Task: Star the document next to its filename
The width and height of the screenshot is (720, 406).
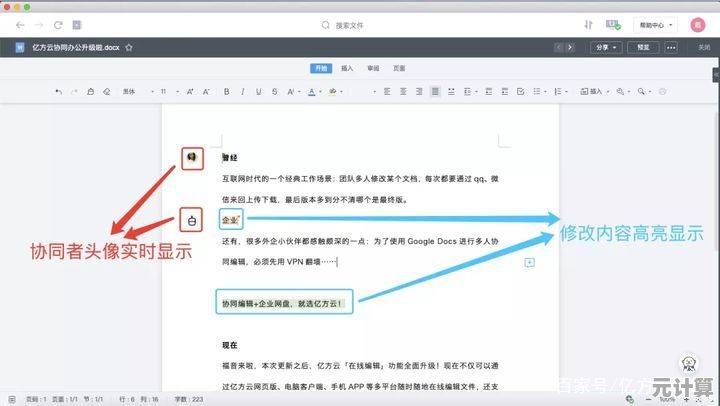Action: click(x=129, y=47)
